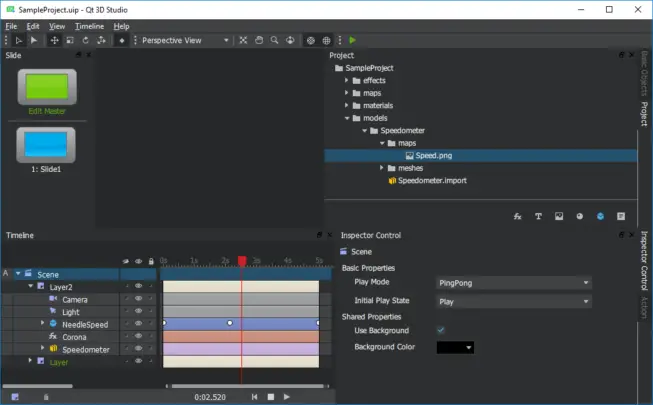
Task: Hide Corona effect via its eye icon
Action: 138,336
